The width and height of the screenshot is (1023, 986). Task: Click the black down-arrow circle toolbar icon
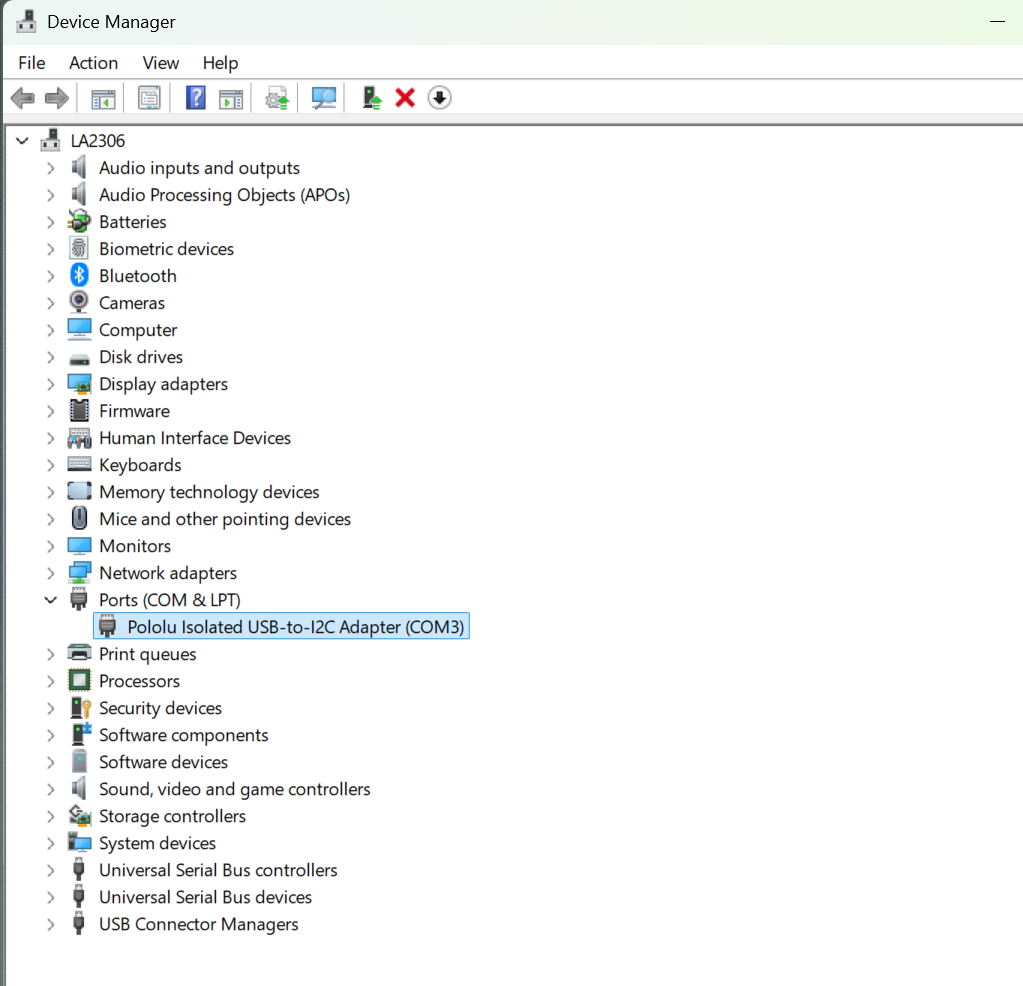click(x=440, y=98)
